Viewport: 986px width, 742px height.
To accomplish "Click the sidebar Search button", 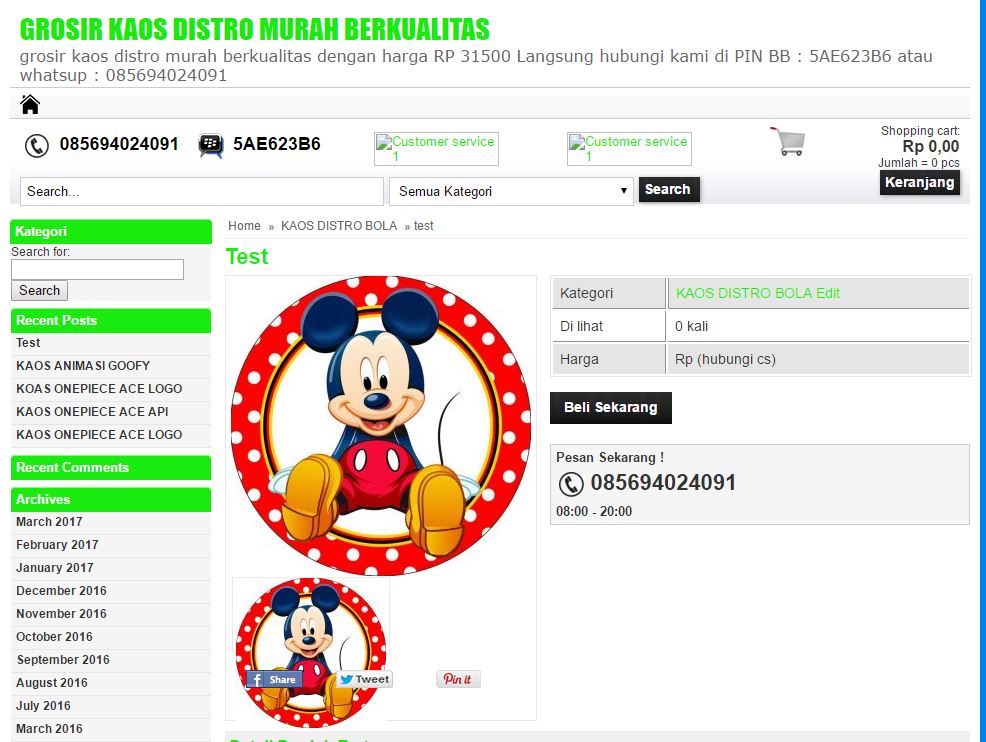I will (x=39, y=291).
